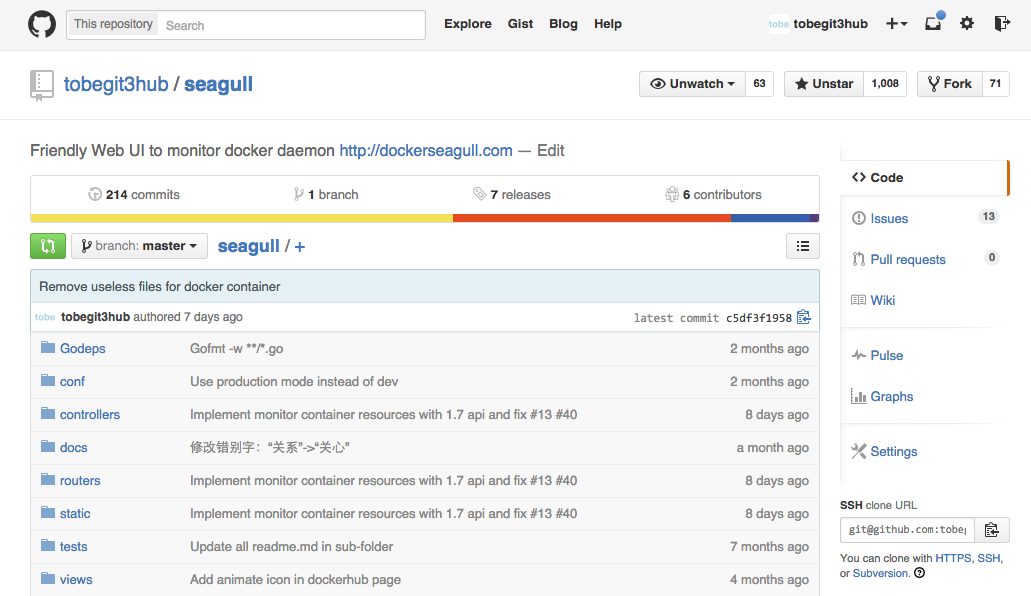
Task: Click the controllers folder icon
Action: click(x=47, y=413)
